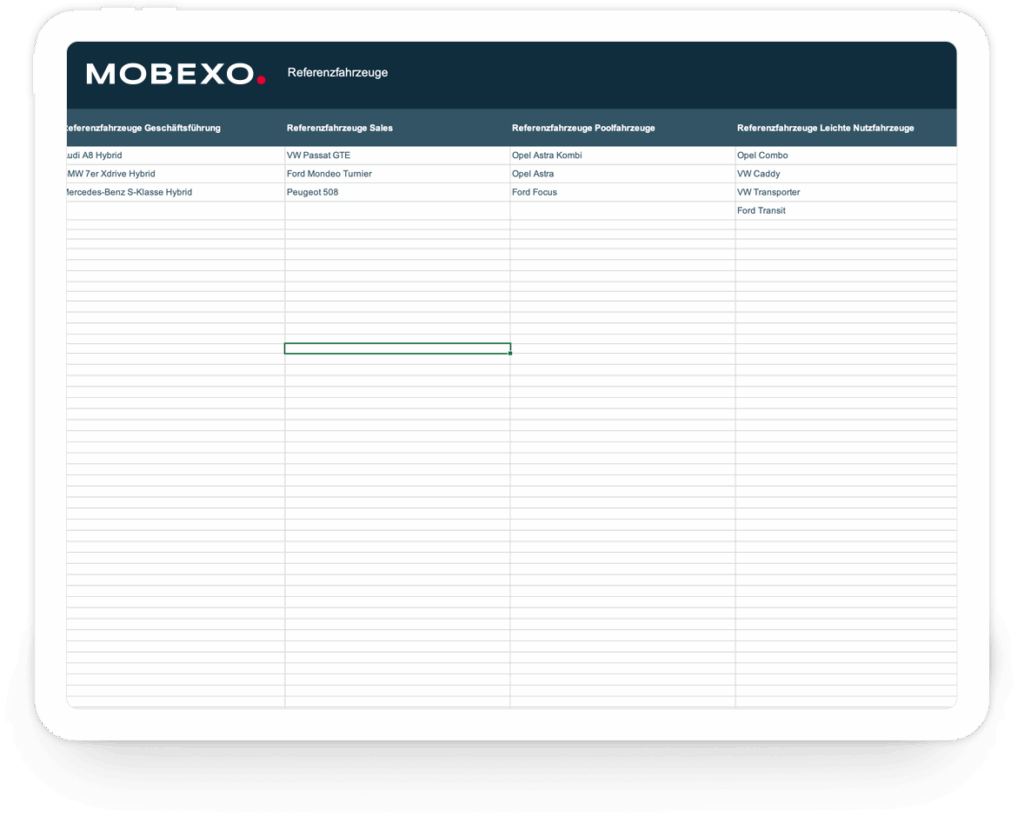Select the VW Transporter cell

[x=768, y=192]
